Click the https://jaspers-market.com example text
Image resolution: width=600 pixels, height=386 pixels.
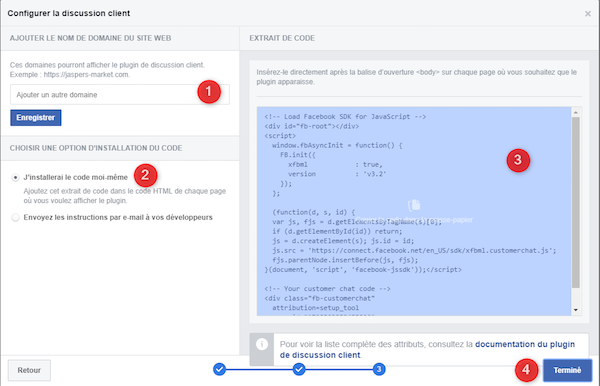point(86,75)
